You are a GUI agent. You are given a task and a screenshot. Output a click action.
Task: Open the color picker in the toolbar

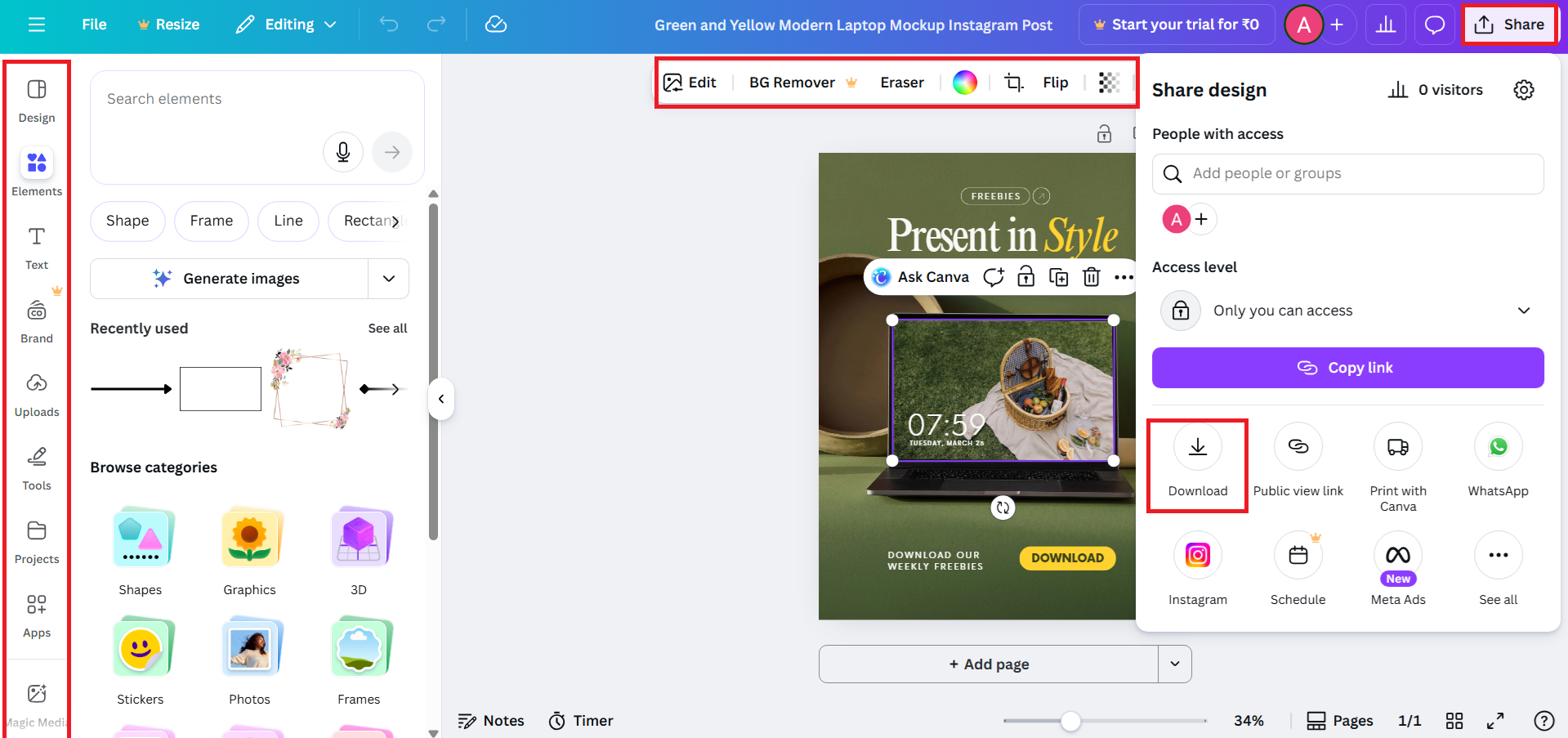click(x=965, y=82)
